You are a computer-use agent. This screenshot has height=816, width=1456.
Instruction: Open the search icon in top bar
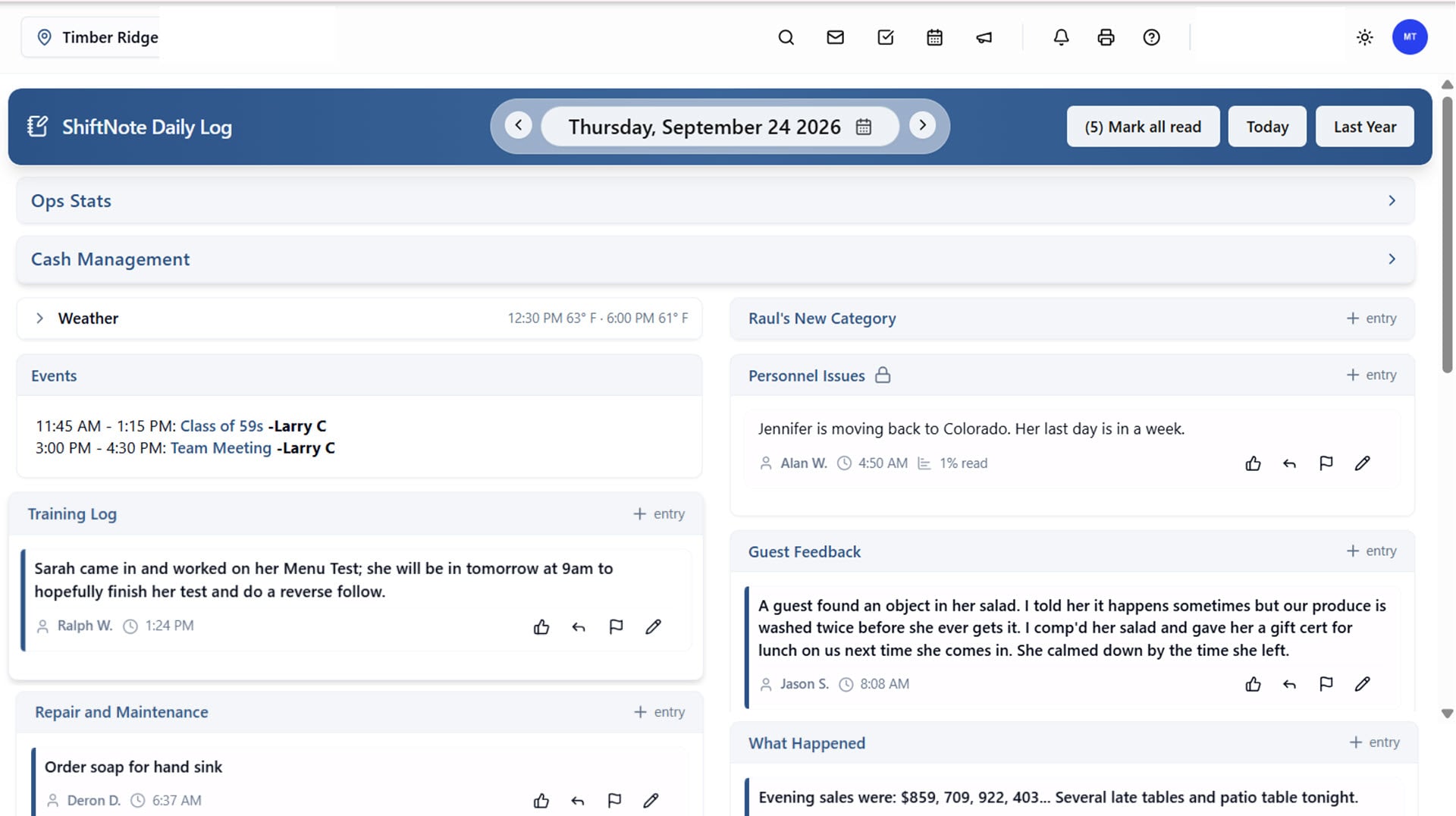[786, 37]
